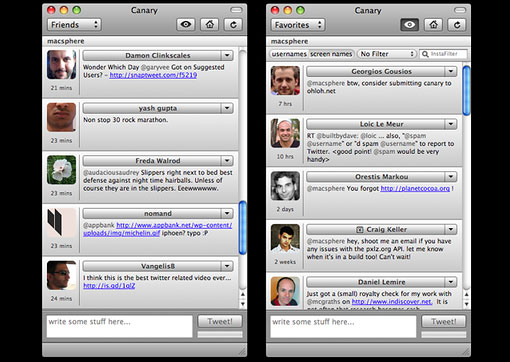Click the left window scrollbar thumb
The width and height of the screenshot is (510, 362).
coord(243,227)
